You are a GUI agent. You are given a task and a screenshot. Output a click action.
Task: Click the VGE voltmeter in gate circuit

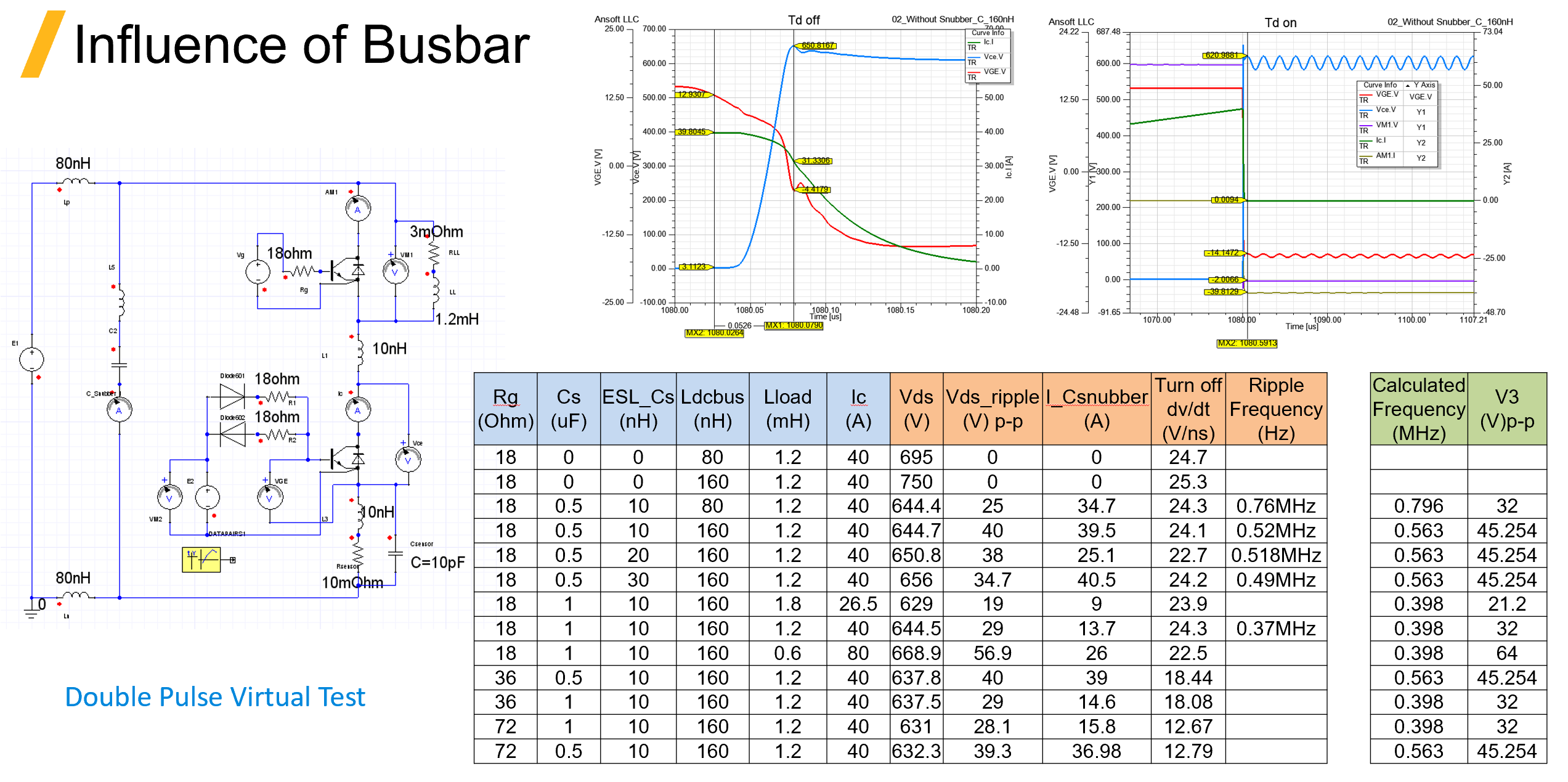pyautogui.click(x=270, y=497)
